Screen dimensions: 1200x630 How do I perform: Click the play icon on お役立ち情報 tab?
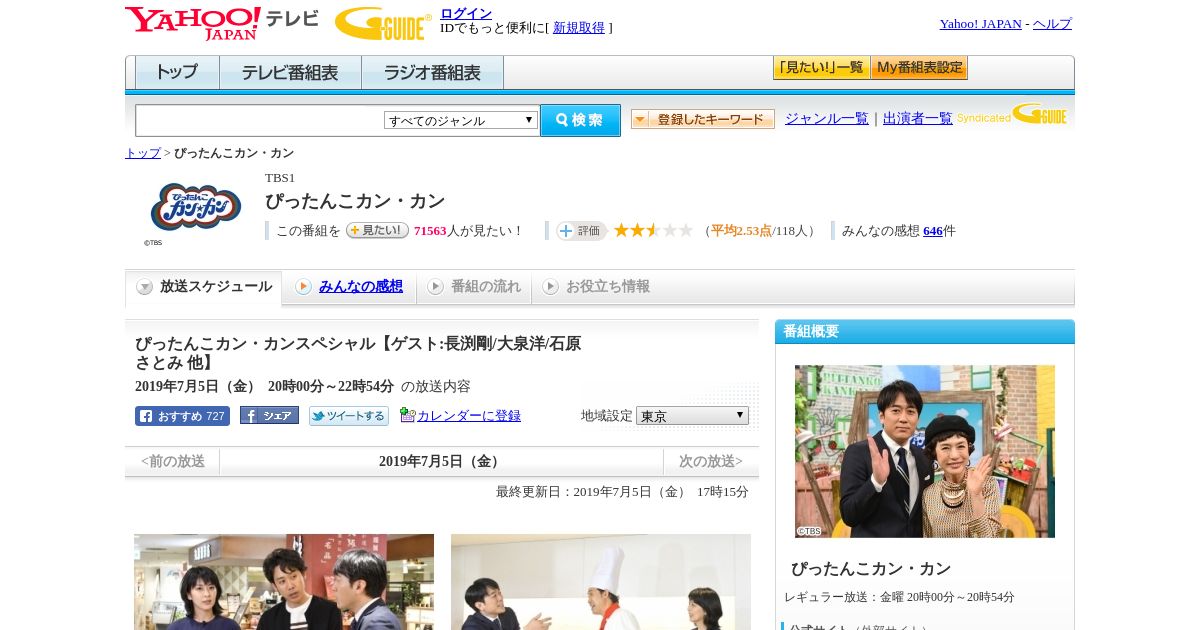click(550, 287)
